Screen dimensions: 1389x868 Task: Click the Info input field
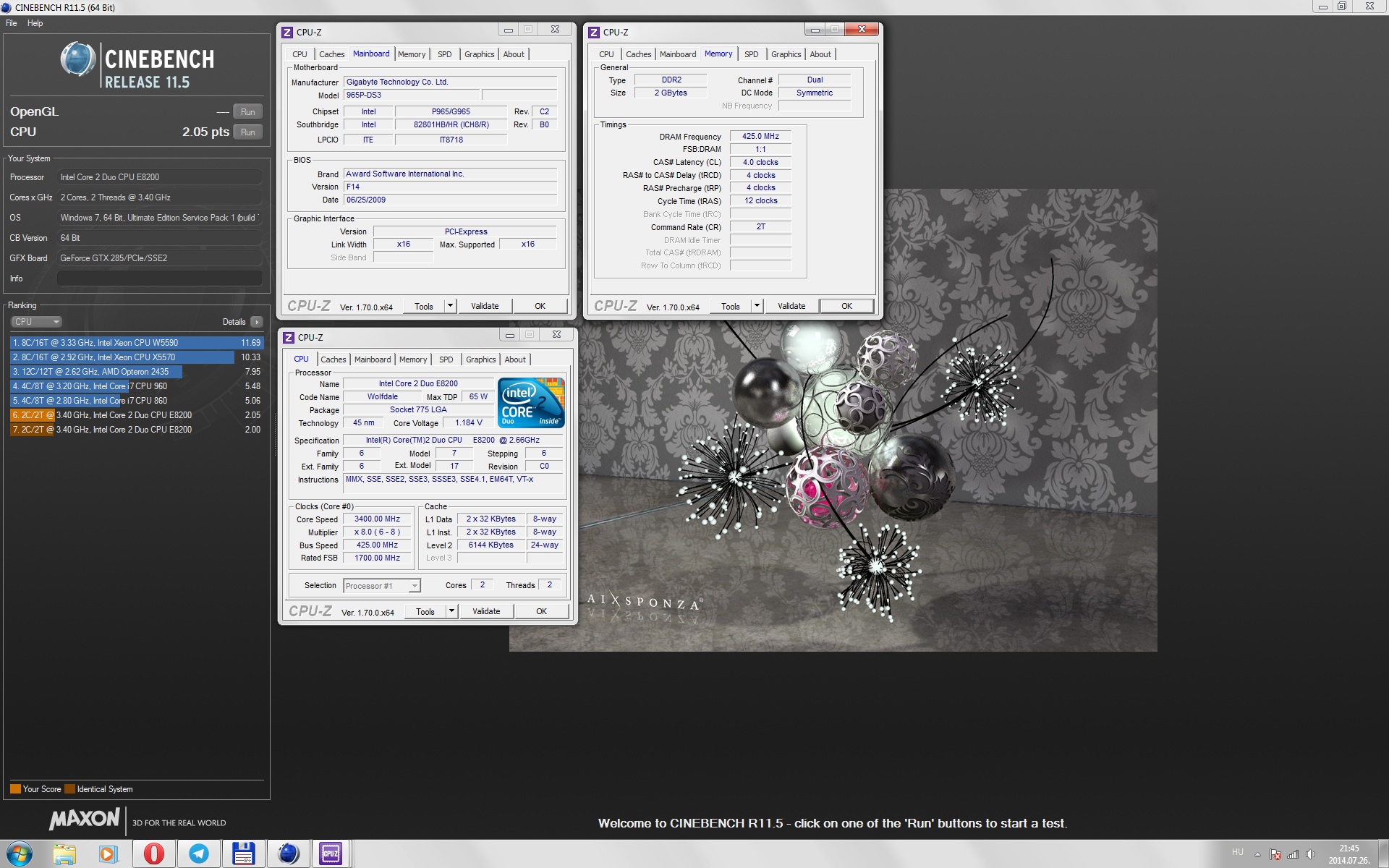click(160, 278)
